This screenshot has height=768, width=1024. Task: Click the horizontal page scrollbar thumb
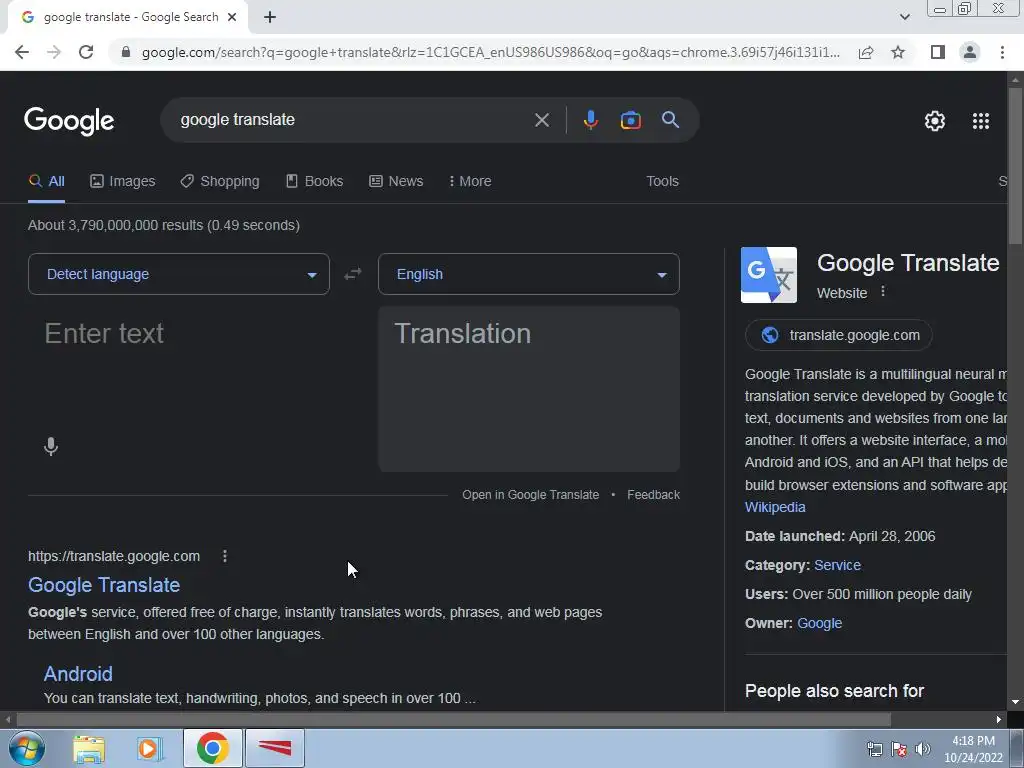pos(454,720)
